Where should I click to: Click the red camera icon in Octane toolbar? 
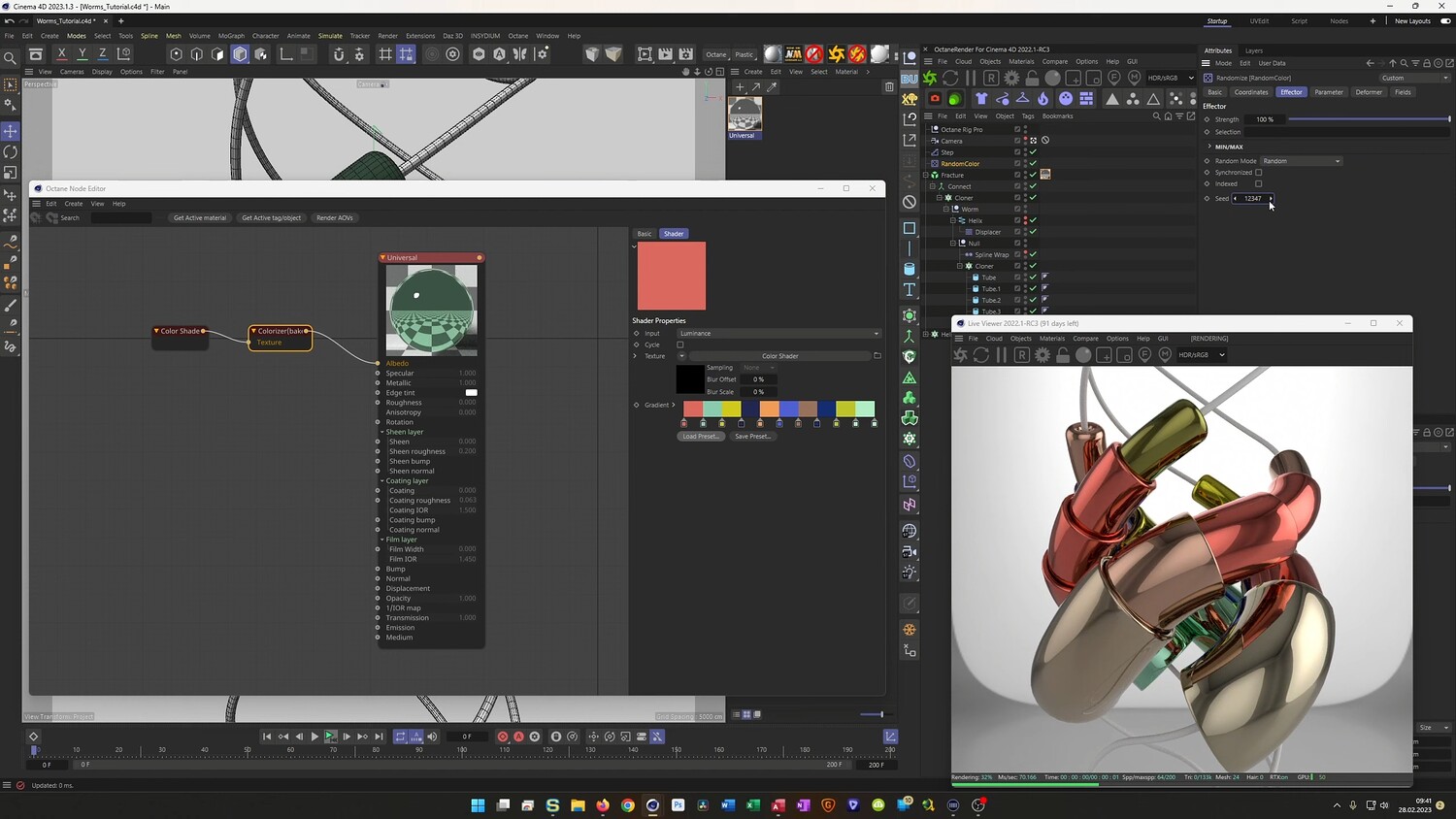[x=935, y=99]
